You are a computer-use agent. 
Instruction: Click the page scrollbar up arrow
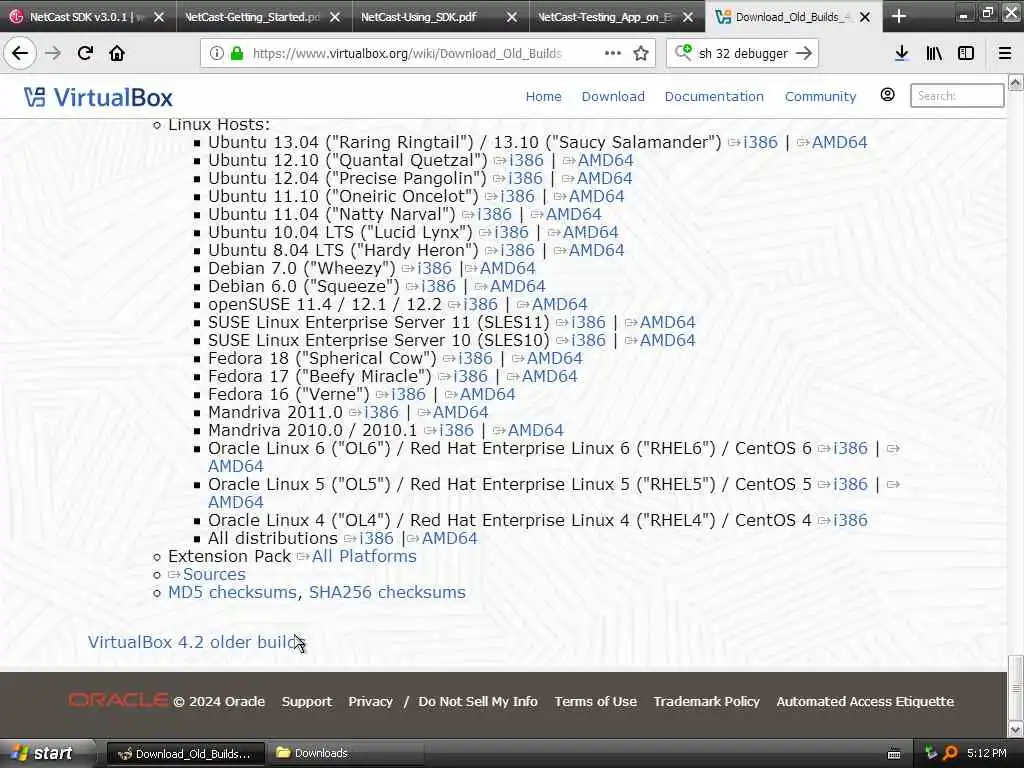[1016, 82]
